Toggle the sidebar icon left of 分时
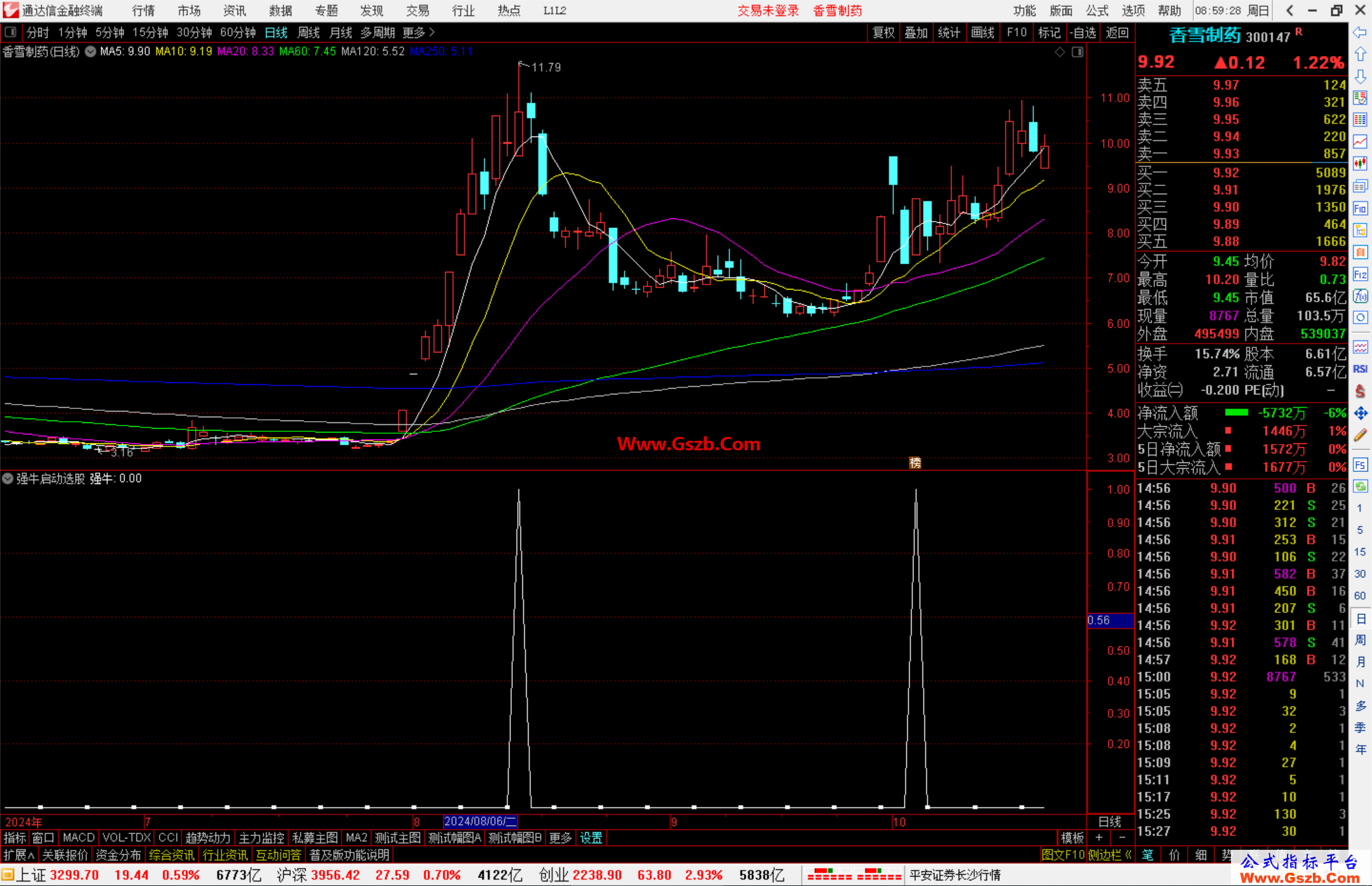This screenshot has width=1372, height=886. click(10, 32)
